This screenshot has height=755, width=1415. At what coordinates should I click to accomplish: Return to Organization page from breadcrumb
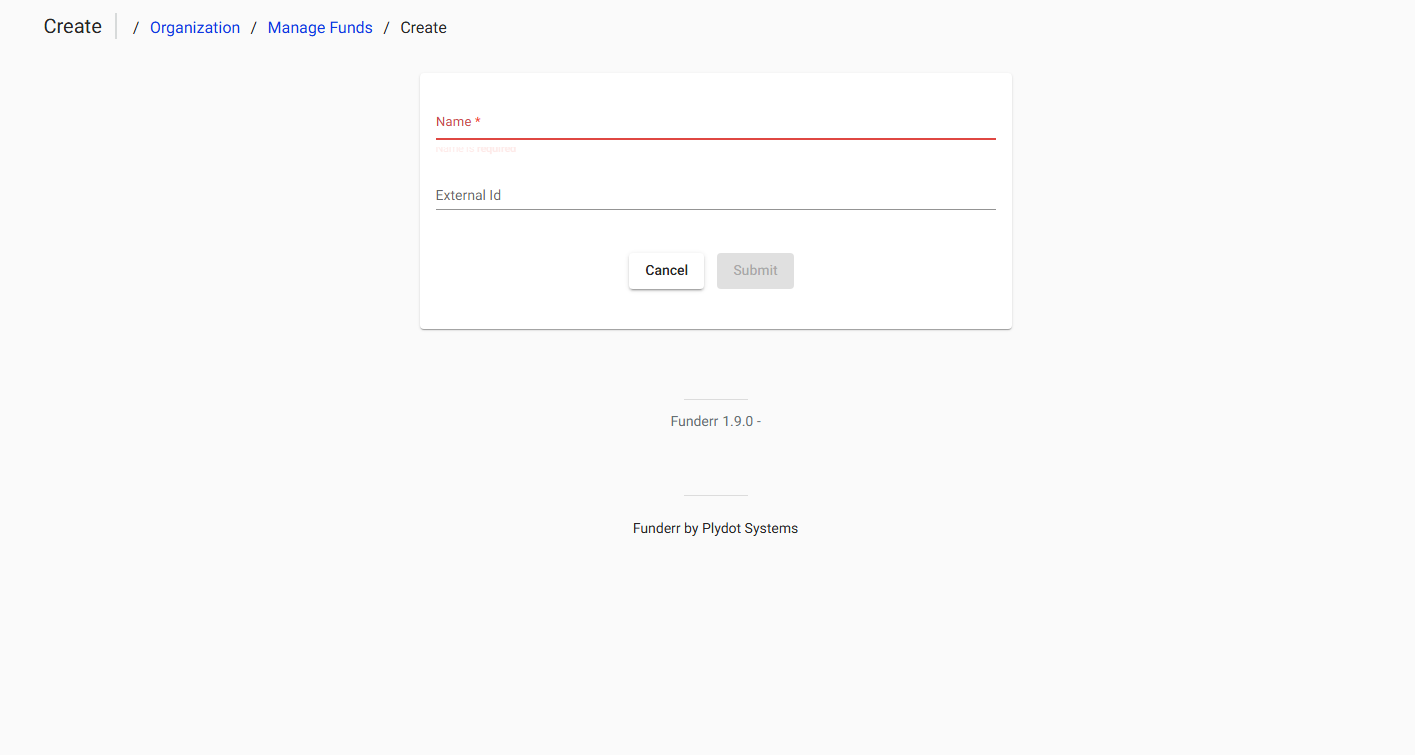coord(194,27)
